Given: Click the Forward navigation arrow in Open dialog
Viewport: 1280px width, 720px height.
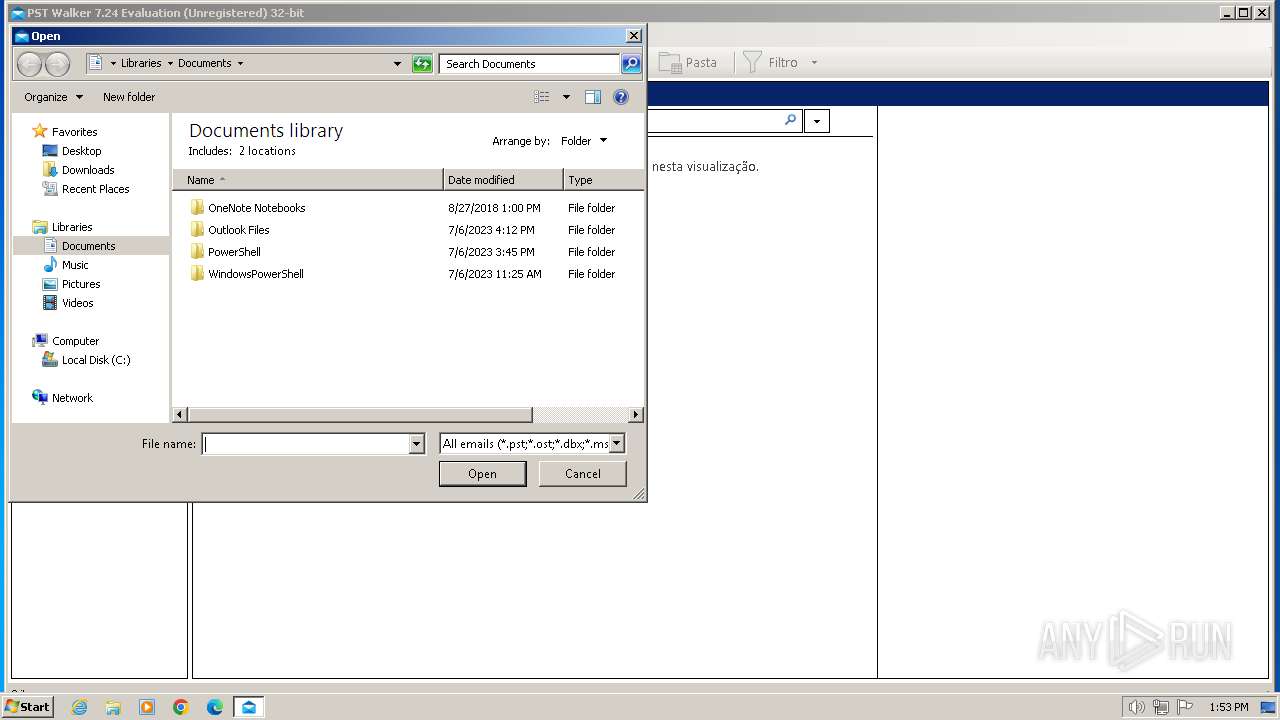Looking at the screenshot, I should click(57, 64).
